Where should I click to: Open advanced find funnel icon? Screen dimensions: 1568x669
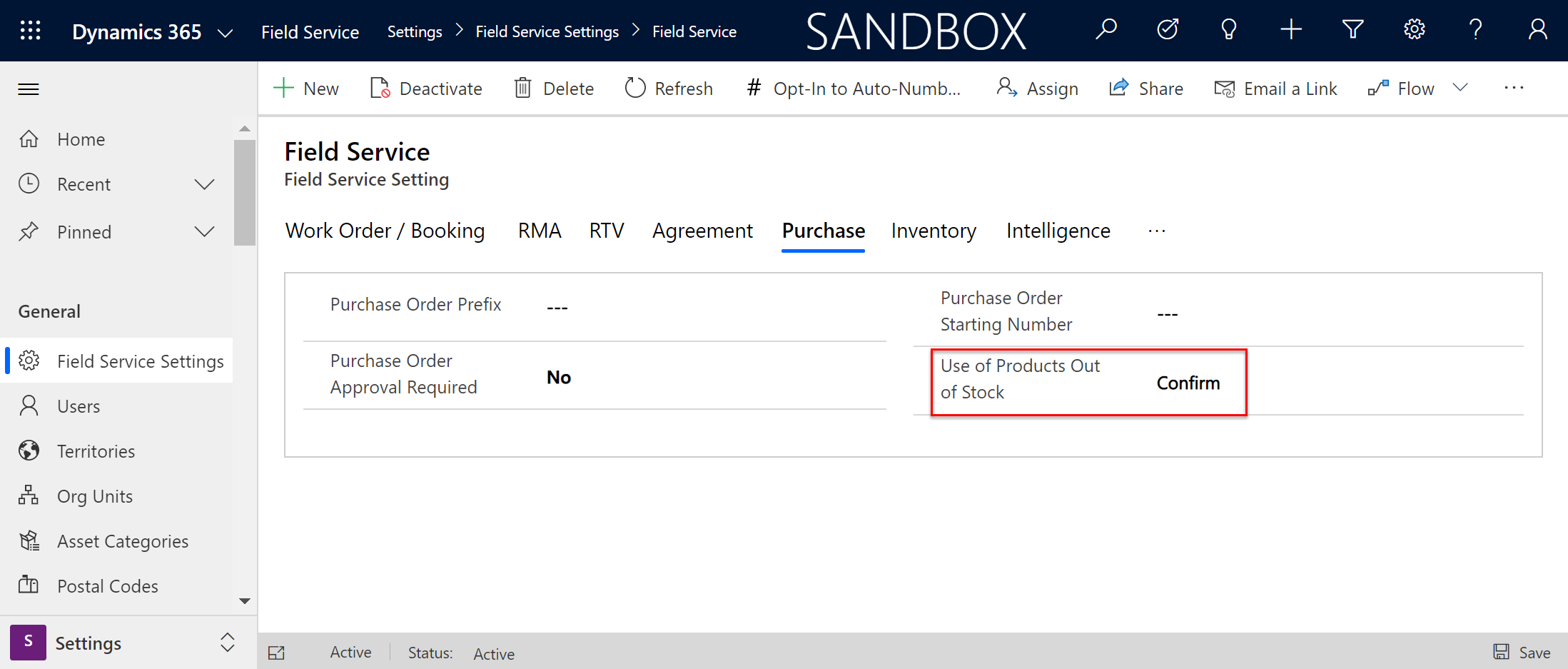1352,30
